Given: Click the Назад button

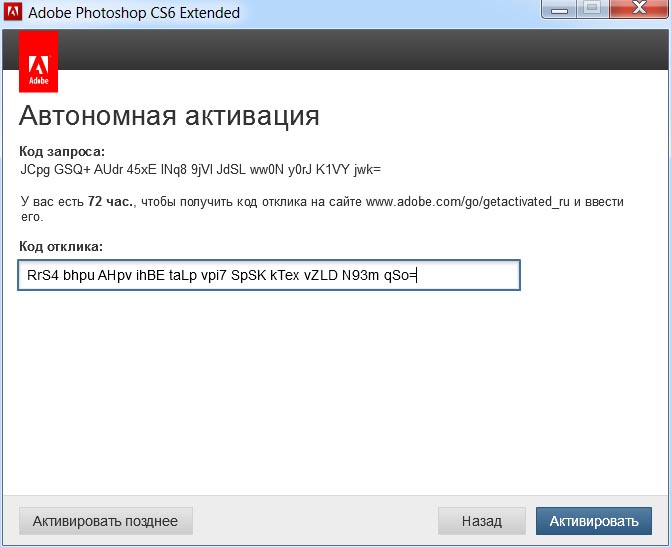Looking at the screenshot, I should 481,521.
